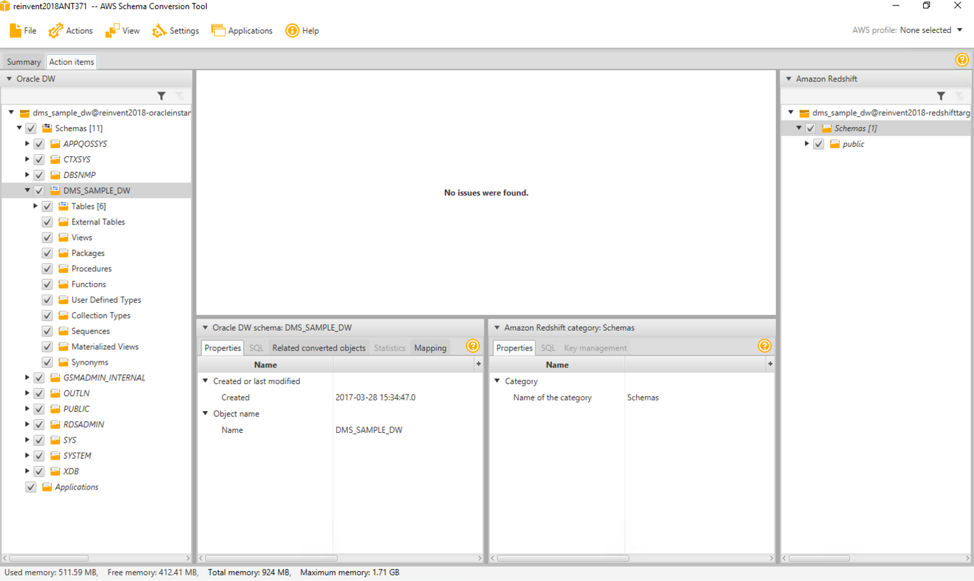Click the Sequences folder icon

tap(63, 331)
